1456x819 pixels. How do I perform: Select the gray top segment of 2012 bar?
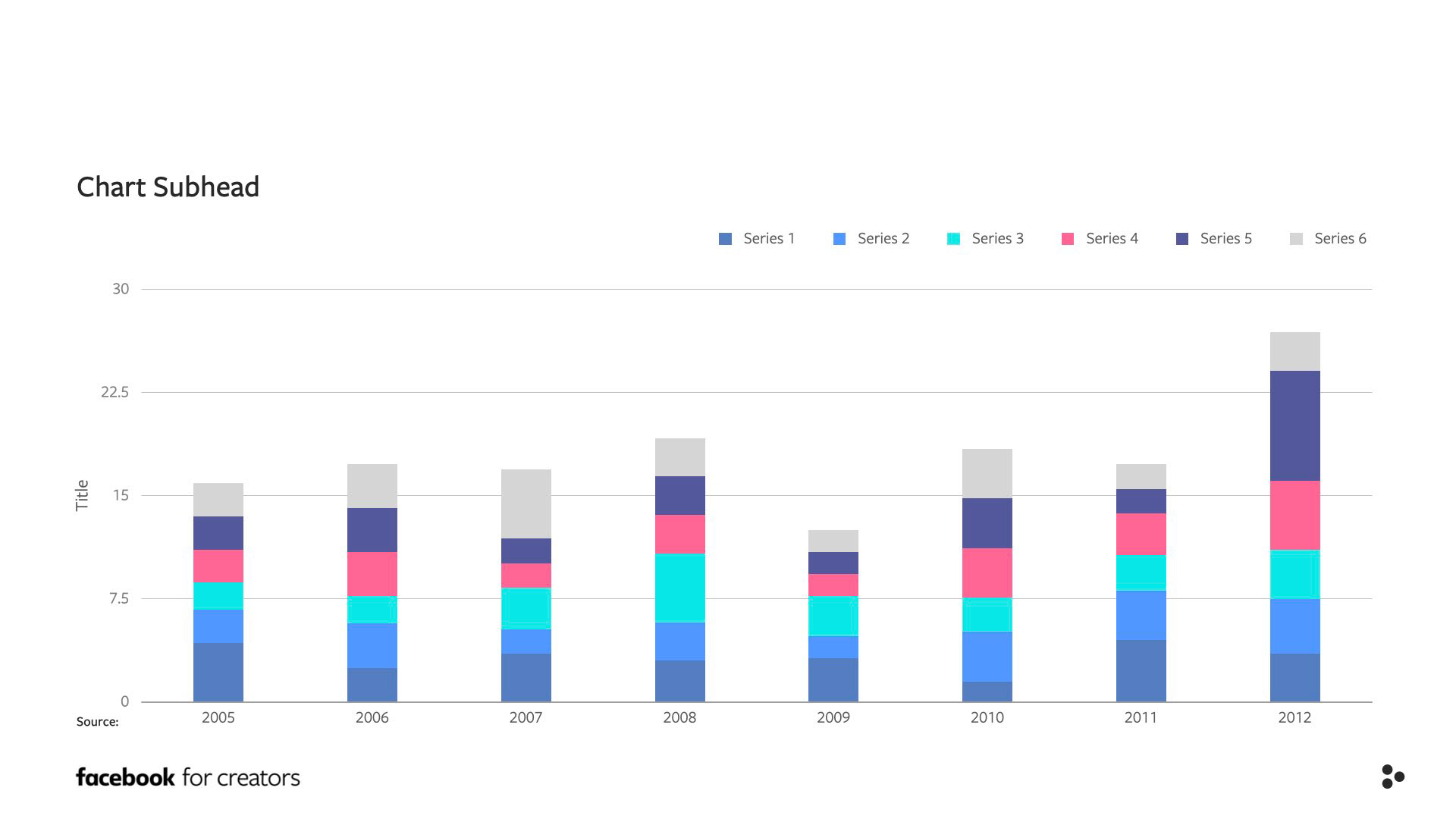1294,351
